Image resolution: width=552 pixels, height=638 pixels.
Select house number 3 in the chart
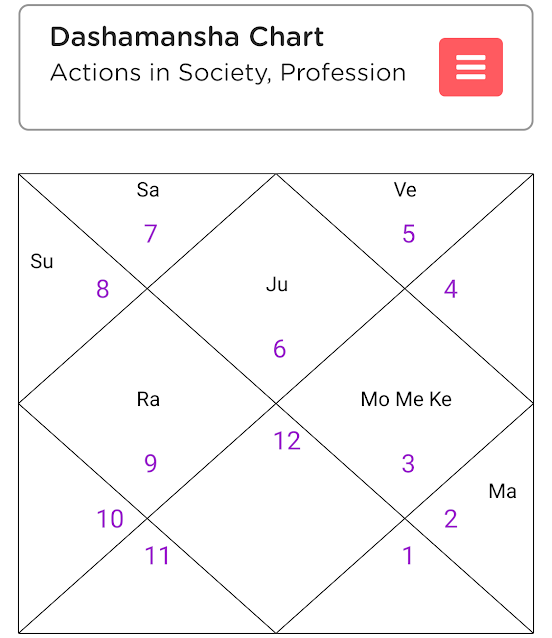408,463
